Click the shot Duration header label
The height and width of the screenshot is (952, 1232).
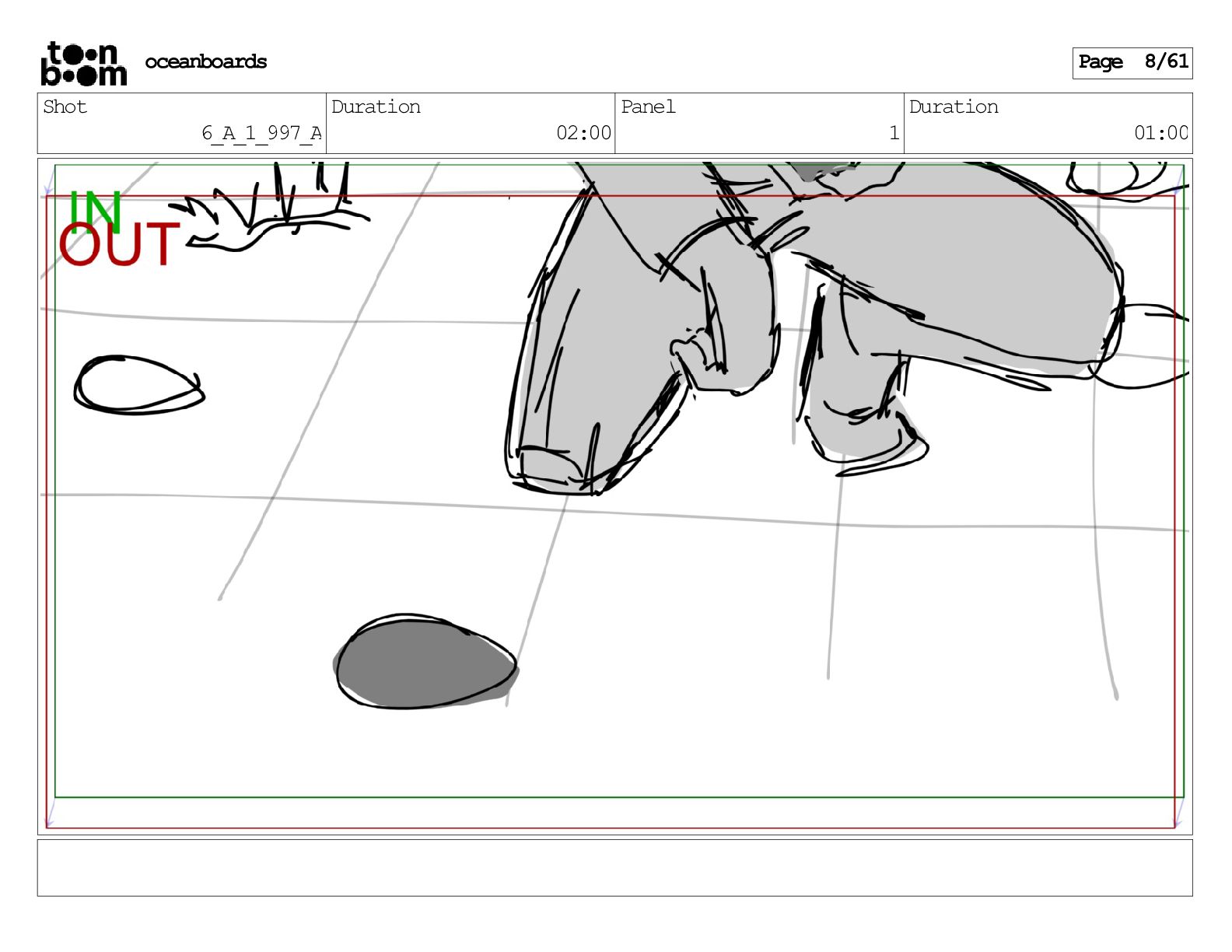pyautogui.click(x=376, y=107)
